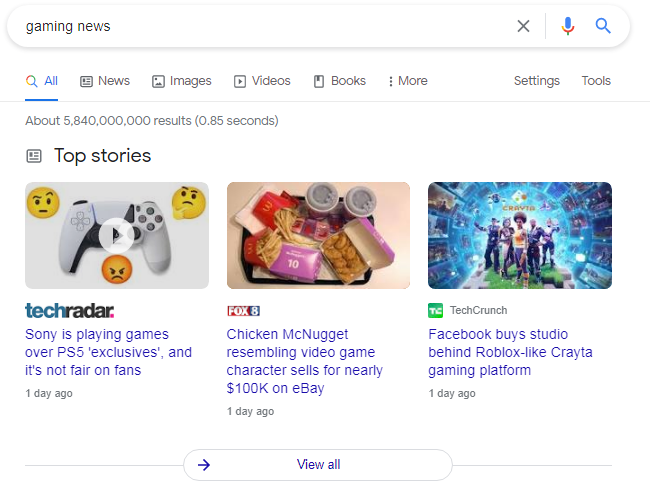Click the Top stories heading

click(x=102, y=155)
